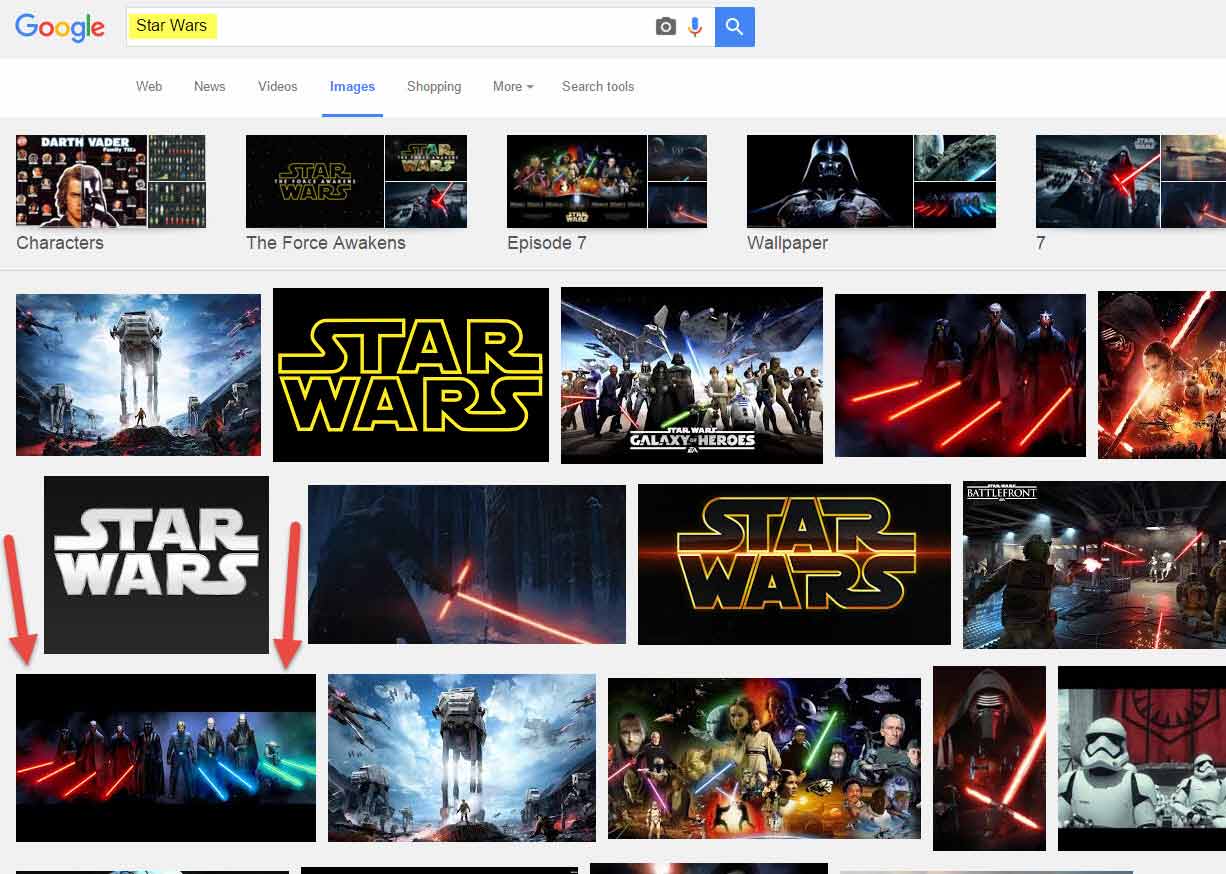The width and height of the screenshot is (1226, 874).
Task: Open the Battlefront gameplay image
Action: point(1094,565)
